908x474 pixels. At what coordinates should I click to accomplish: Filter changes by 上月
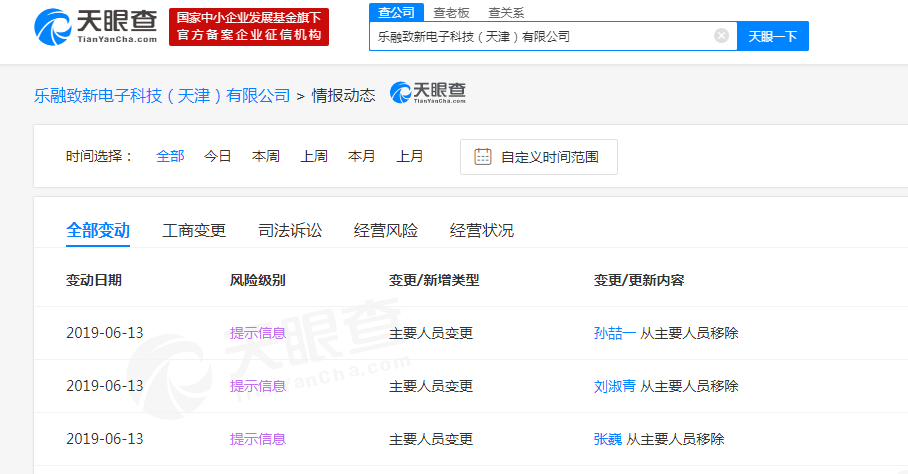pos(409,156)
